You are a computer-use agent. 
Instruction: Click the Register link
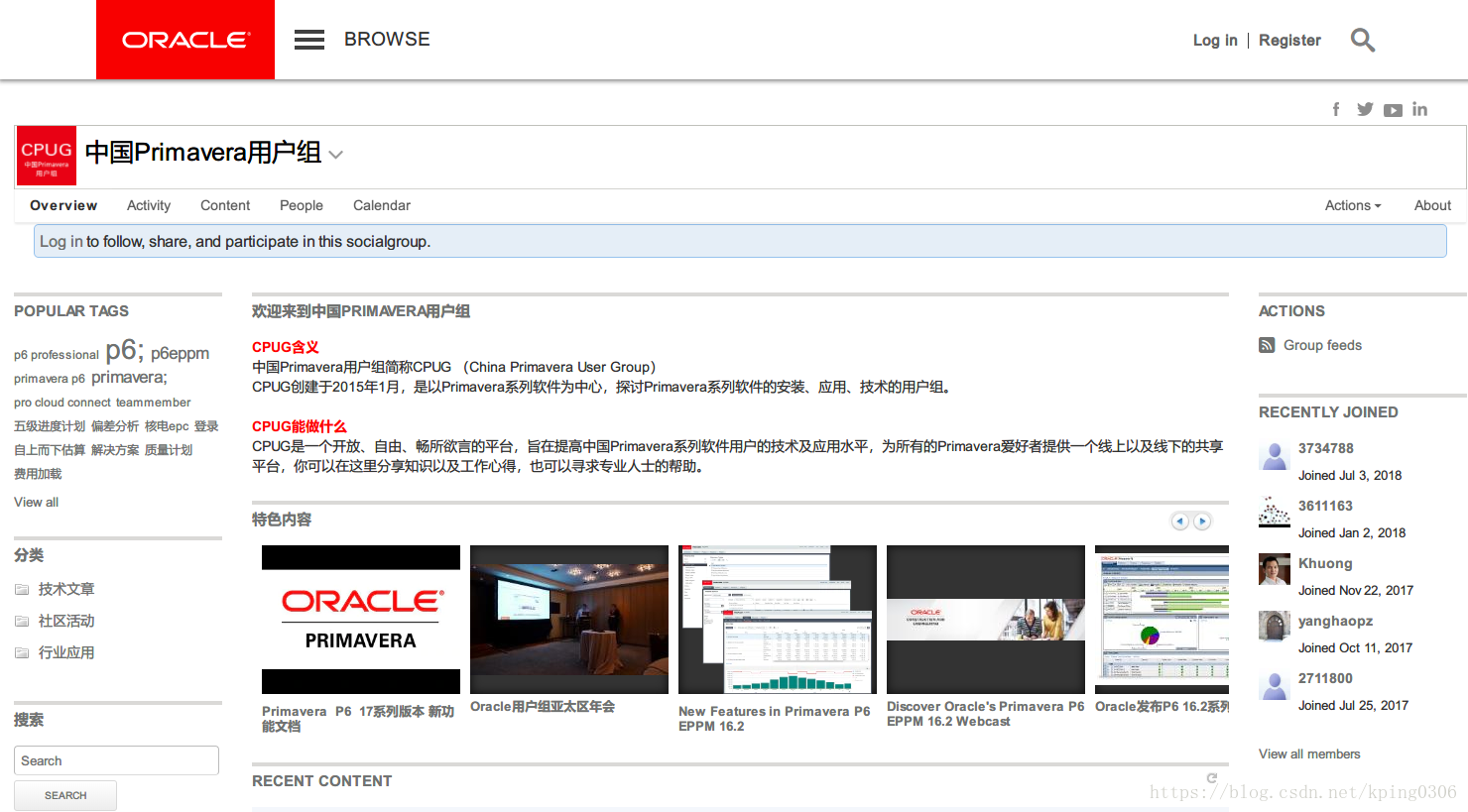(1289, 41)
